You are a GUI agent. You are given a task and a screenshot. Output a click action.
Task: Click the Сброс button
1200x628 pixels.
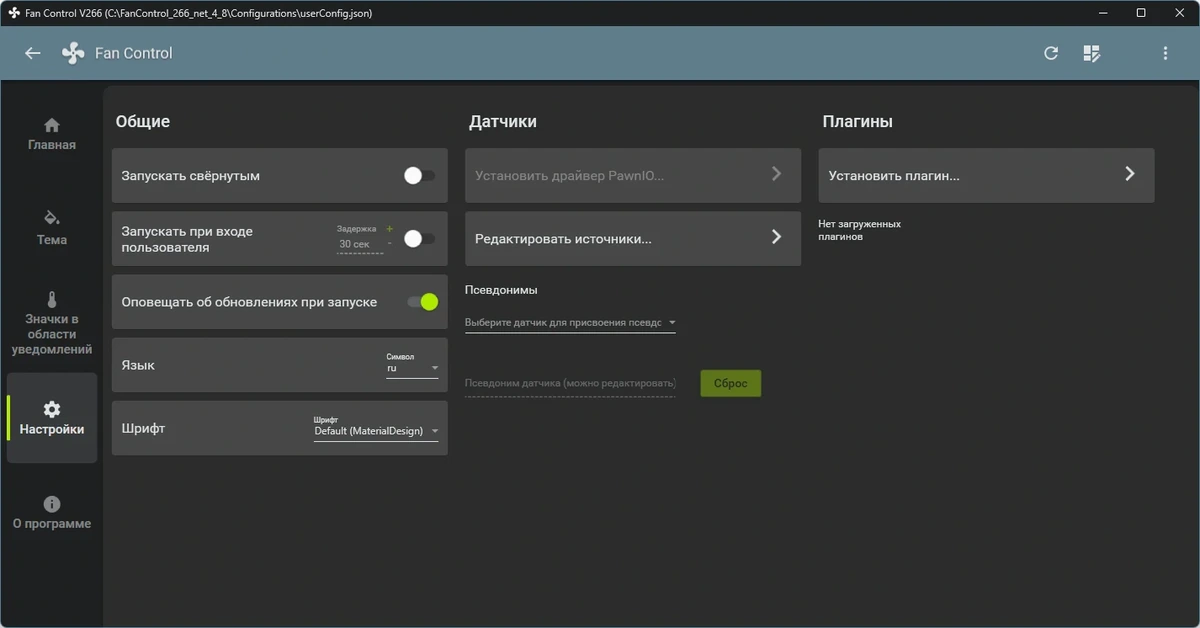[x=731, y=384]
